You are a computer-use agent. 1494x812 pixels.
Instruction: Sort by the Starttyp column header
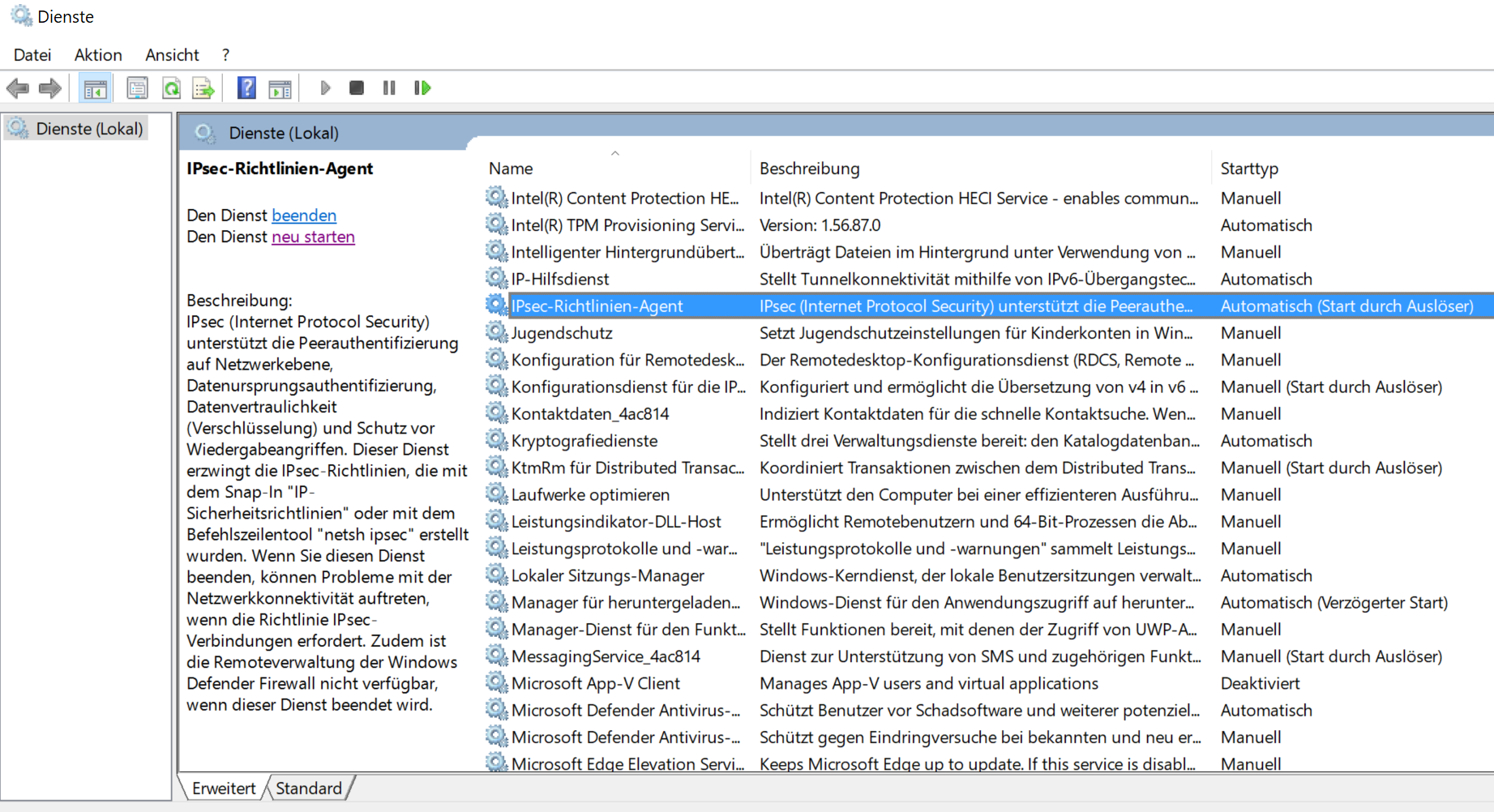(1249, 169)
